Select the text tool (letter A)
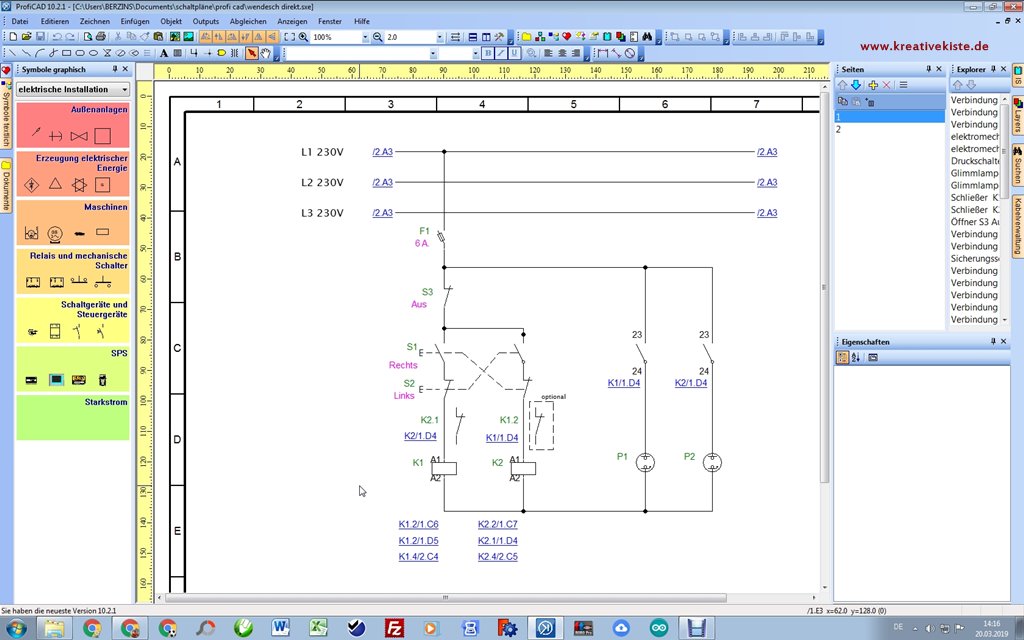The image size is (1024, 640). click(x=164, y=53)
